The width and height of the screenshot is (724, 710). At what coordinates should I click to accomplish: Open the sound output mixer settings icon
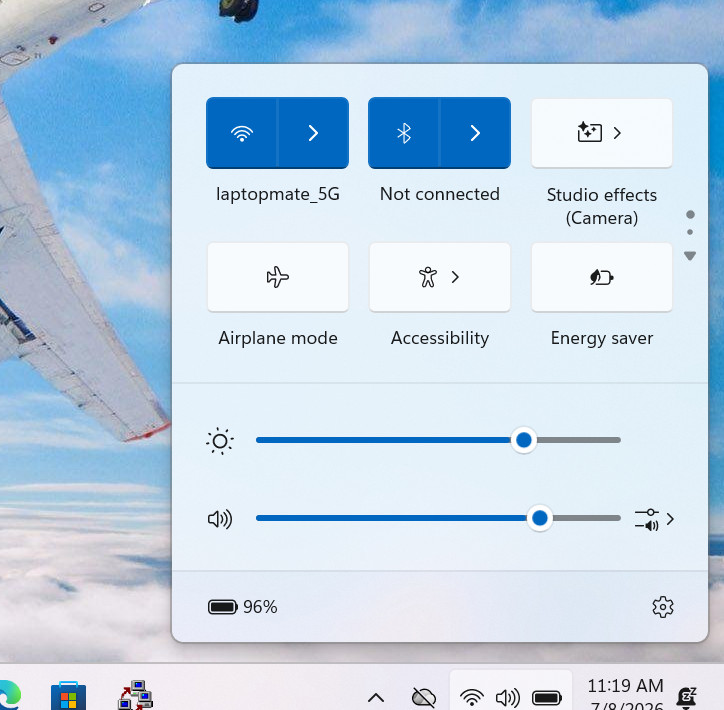tap(654, 519)
